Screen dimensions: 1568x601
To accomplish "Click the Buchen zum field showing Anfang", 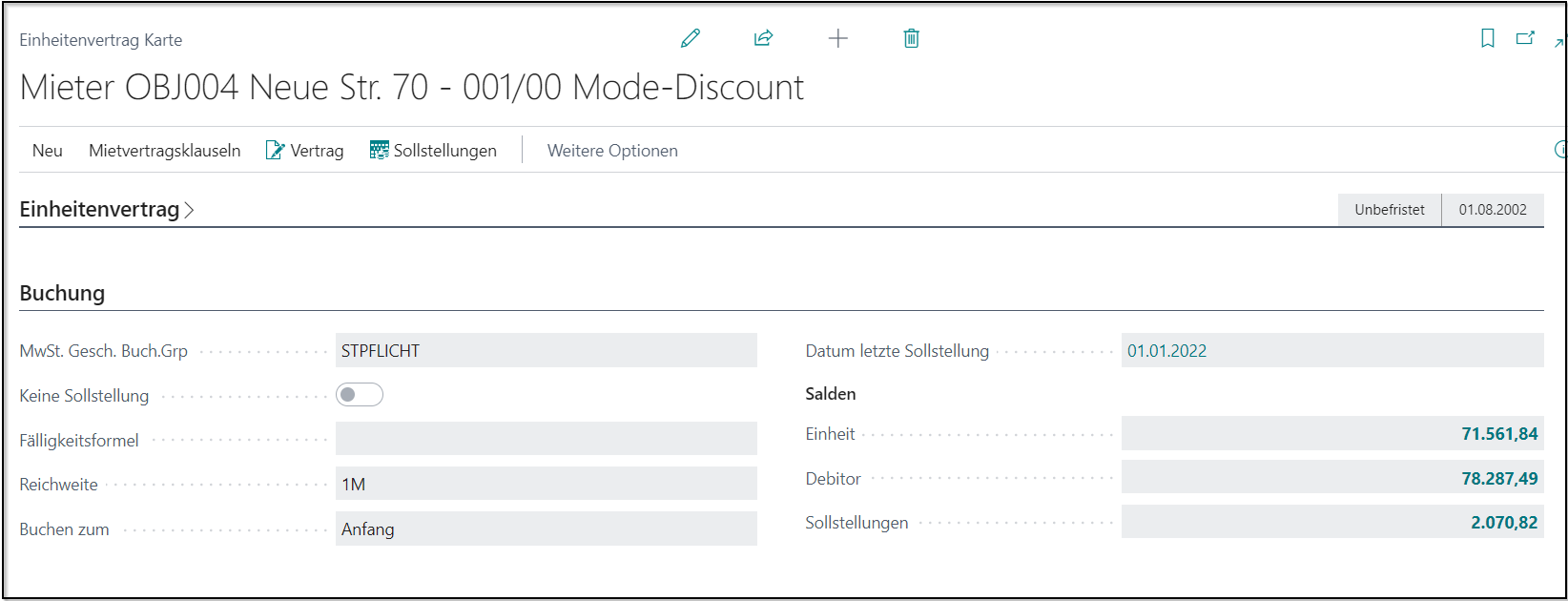I will coord(546,529).
